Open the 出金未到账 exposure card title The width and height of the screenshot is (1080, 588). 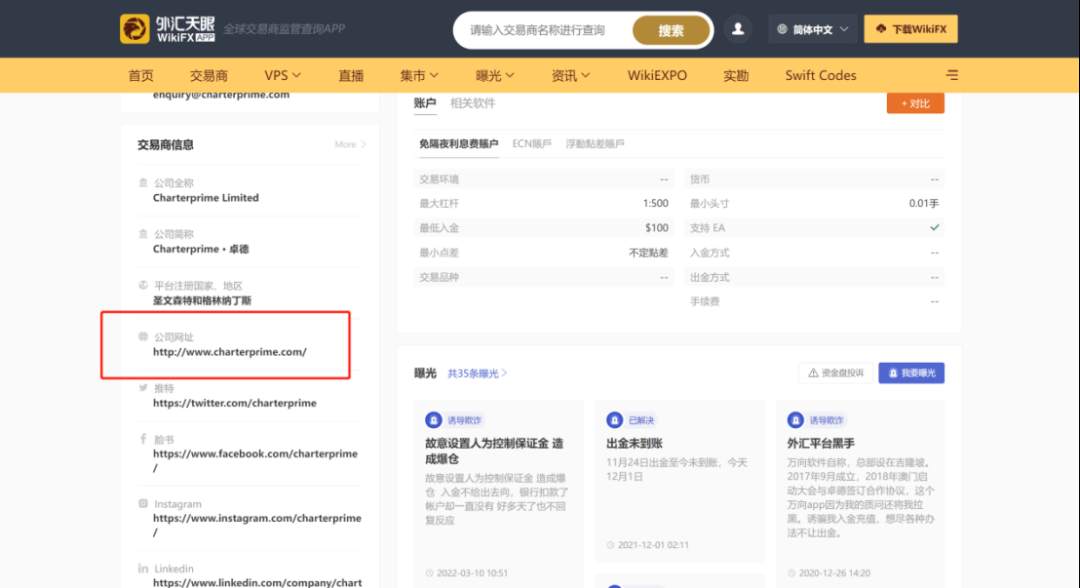(x=634, y=443)
